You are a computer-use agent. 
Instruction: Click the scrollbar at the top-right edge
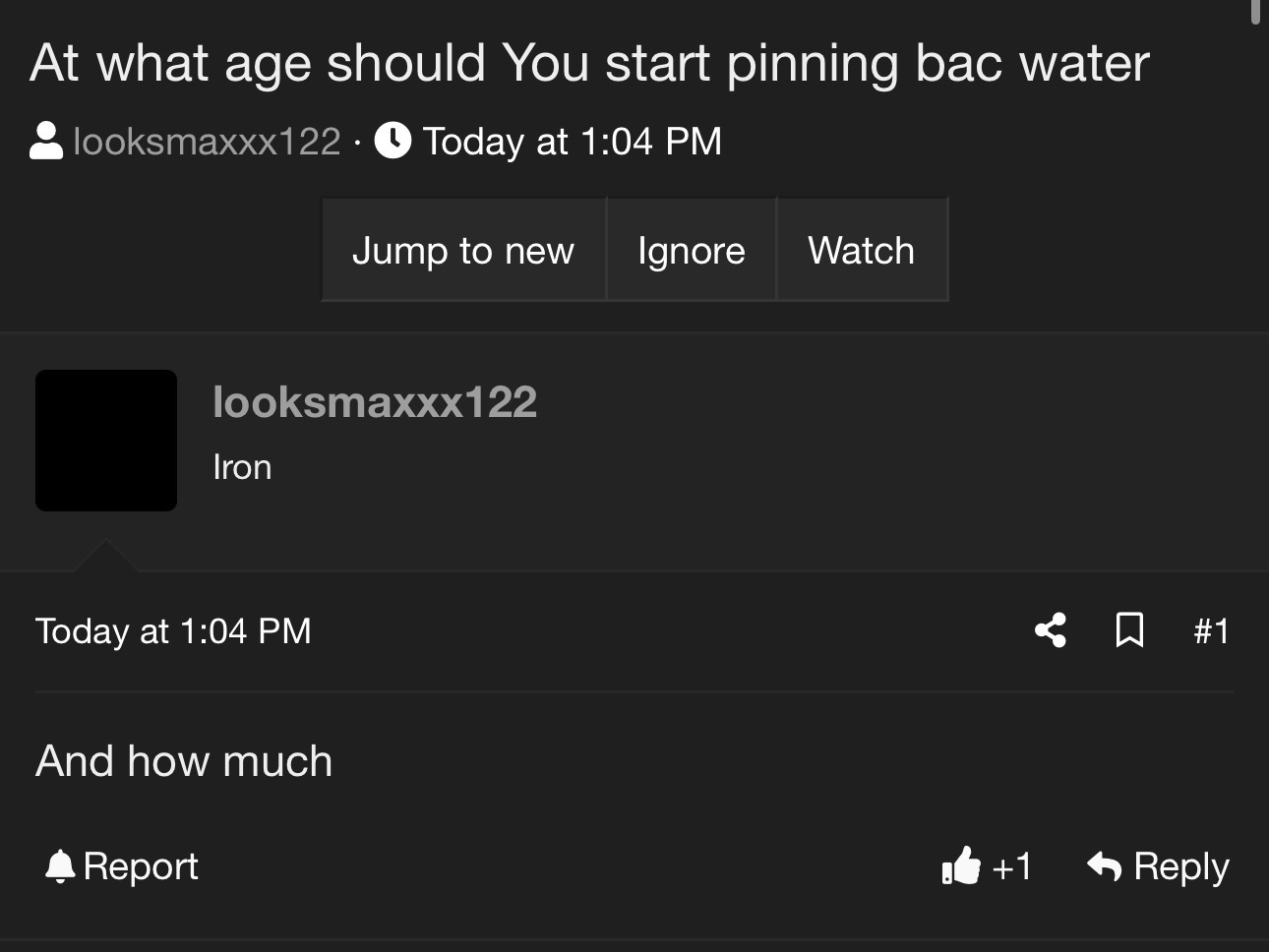(x=1255, y=12)
